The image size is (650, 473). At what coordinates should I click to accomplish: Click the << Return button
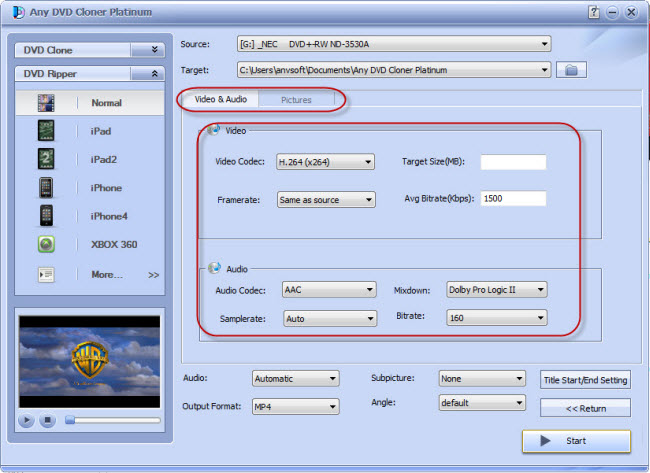click(585, 408)
